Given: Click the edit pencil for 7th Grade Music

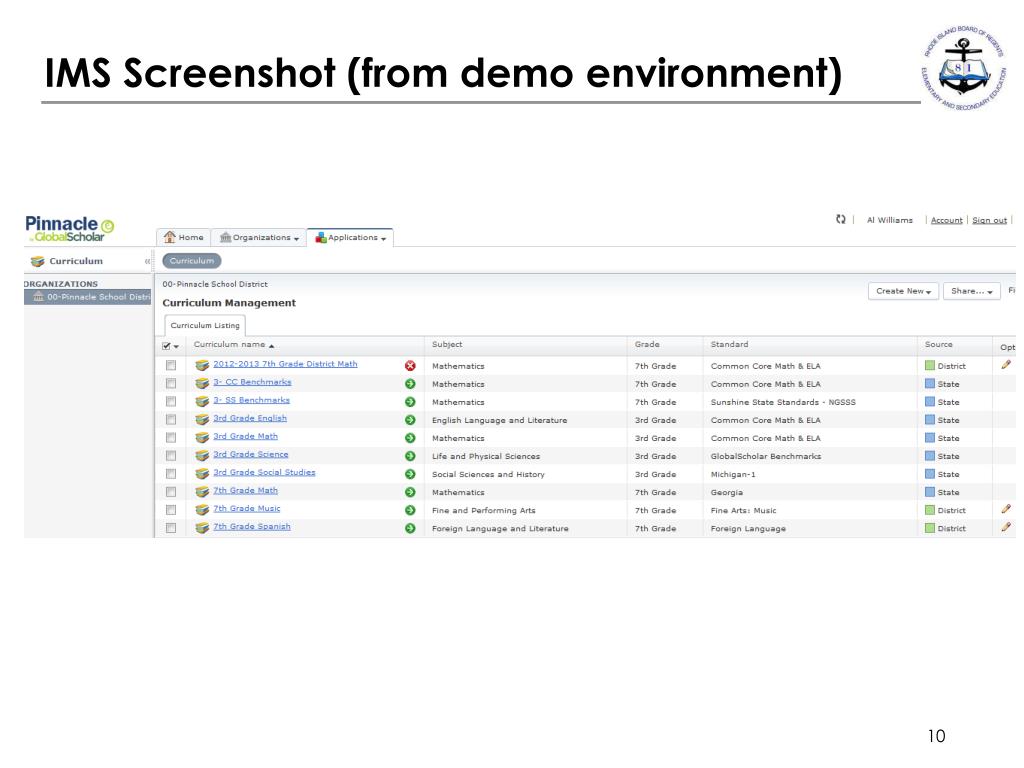Looking at the screenshot, I should (x=1006, y=509).
